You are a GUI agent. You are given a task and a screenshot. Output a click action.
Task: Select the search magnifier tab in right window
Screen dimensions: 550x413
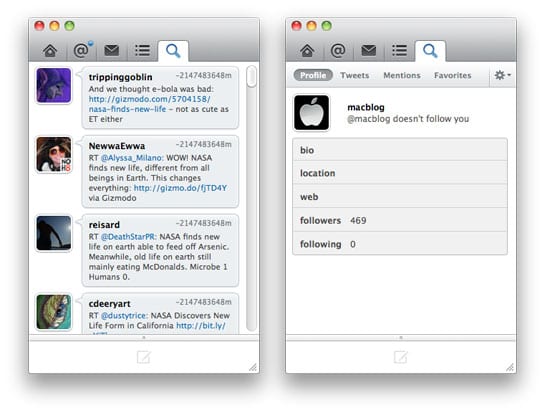[430, 51]
